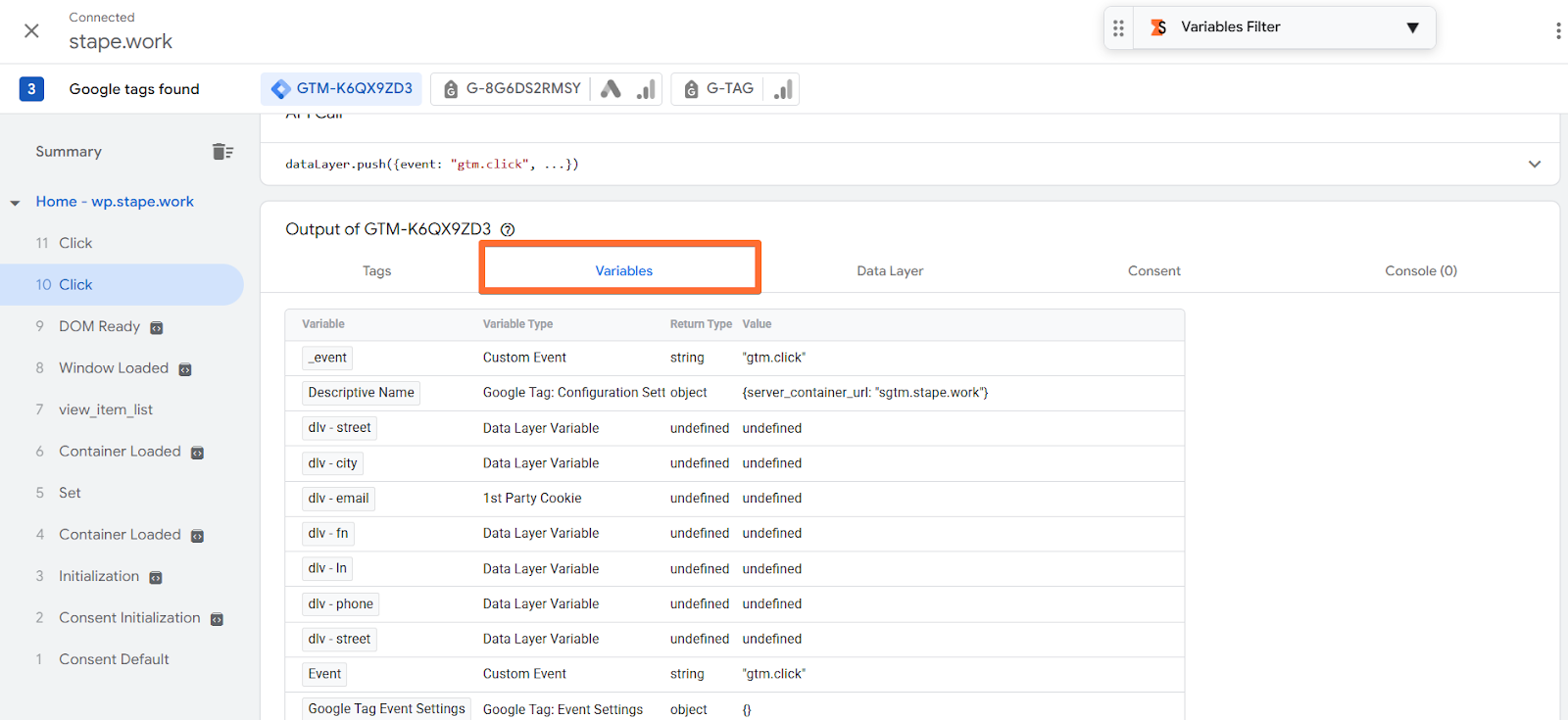Click the help icon next to Output of GTM-K6QX9ZD3
Image resolution: width=1568 pixels, height=720 pixels.
pyautogui.click(x=508, y=230)
